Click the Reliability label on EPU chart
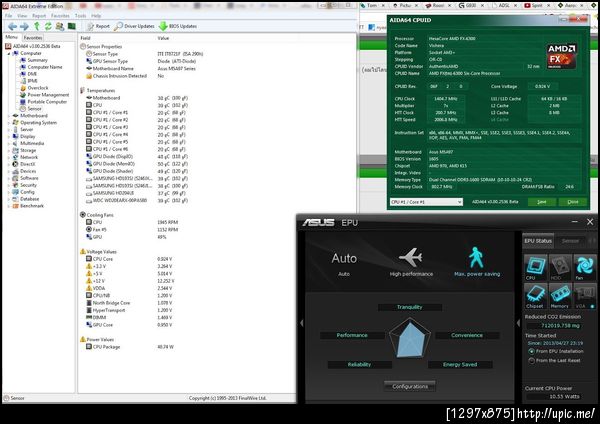The height and width of the screenshot is (424, 600). [x=359, y=364]
